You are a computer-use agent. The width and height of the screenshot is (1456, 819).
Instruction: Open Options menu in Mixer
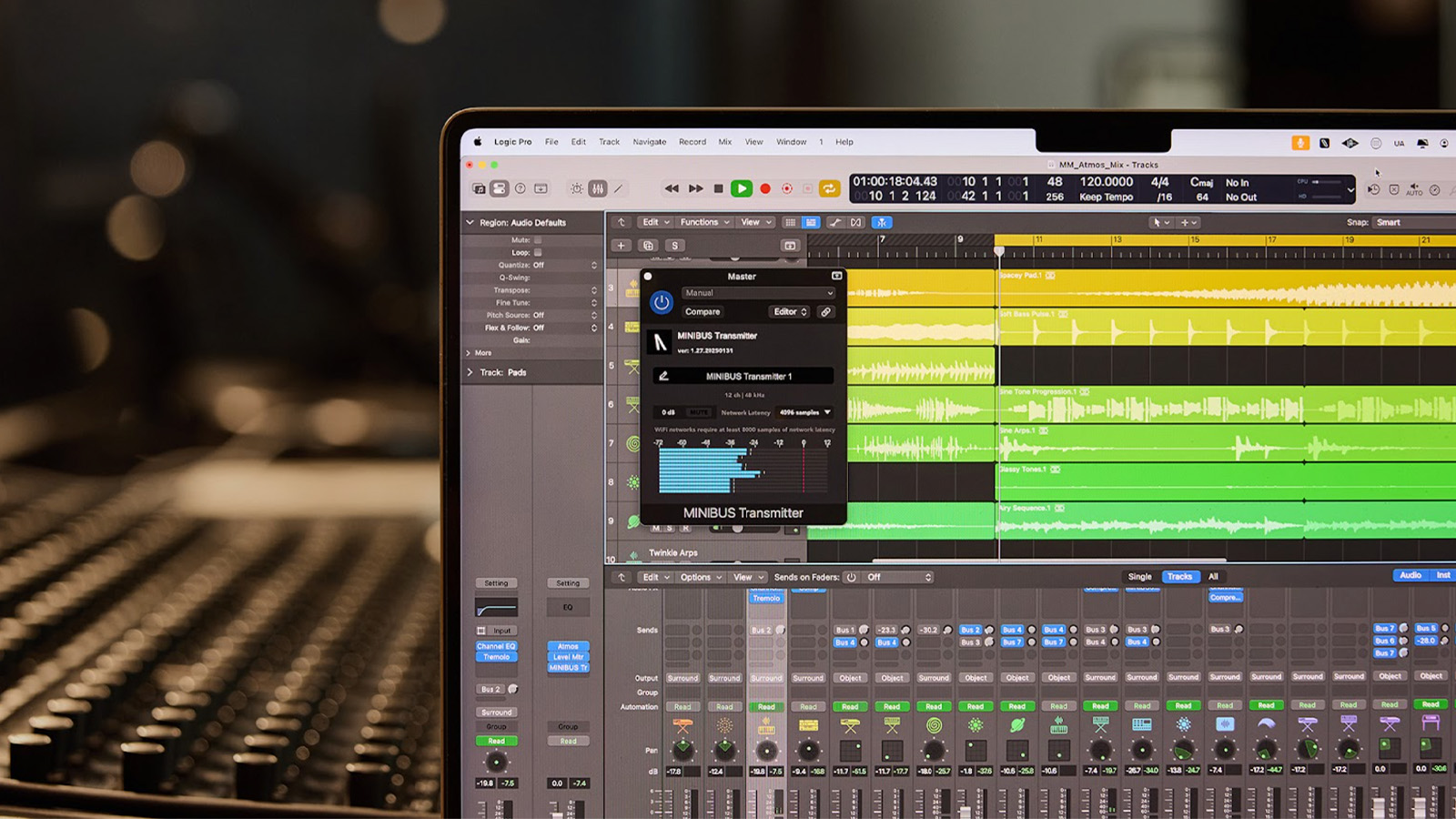point(701,577)
